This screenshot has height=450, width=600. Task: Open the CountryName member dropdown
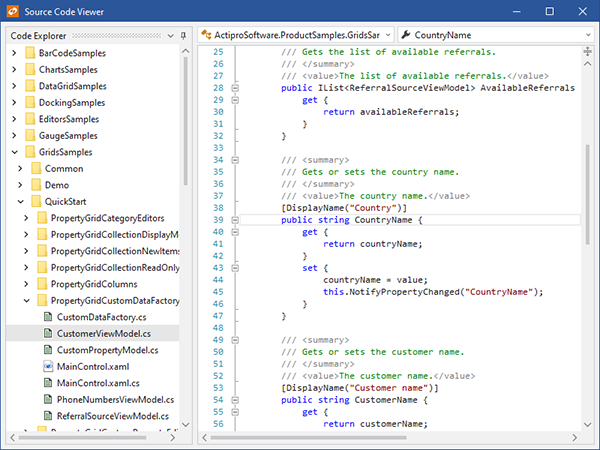coord(588,35)
